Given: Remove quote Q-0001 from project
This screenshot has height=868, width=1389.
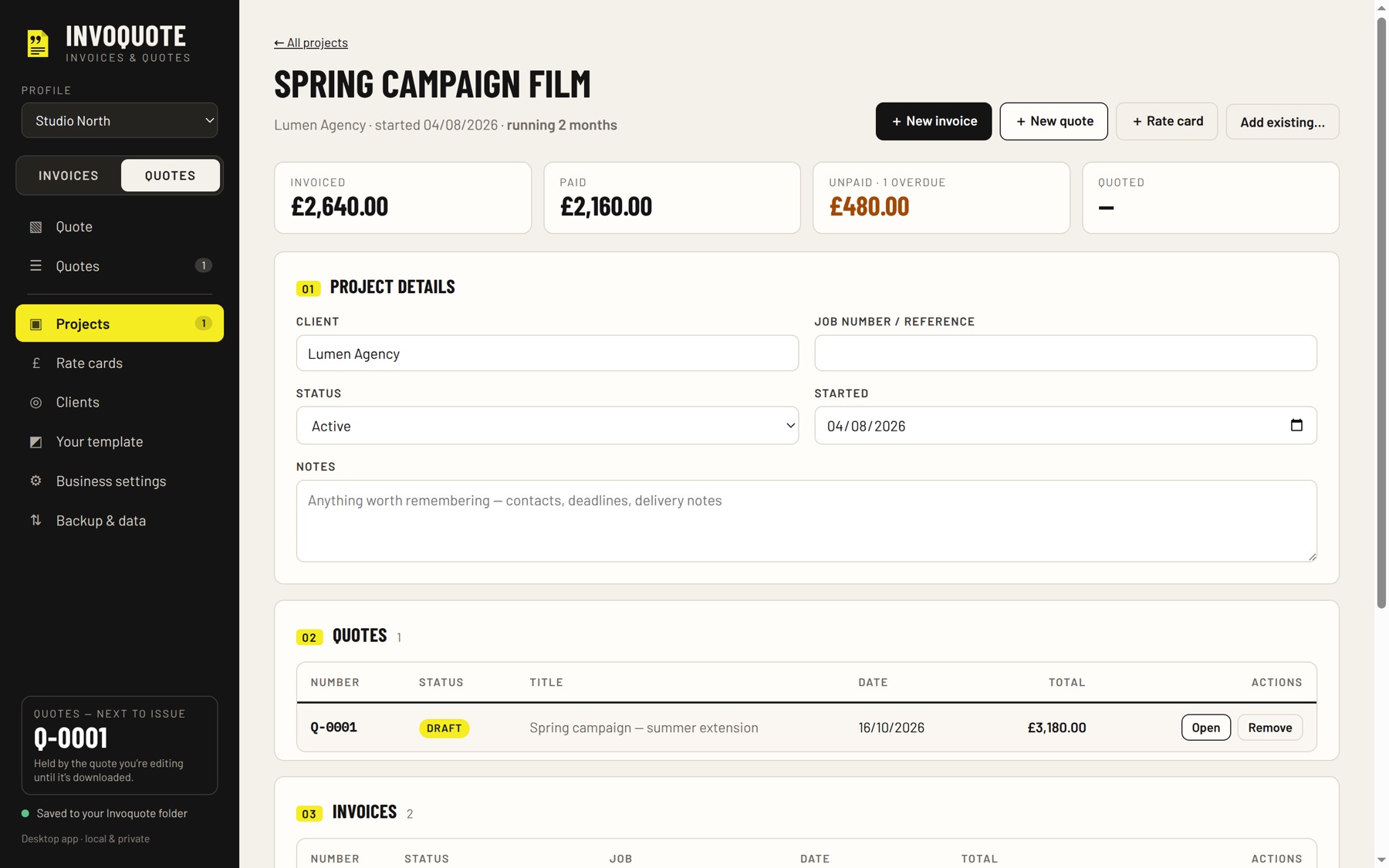Looking at the screenshot, I should tap(1269, 728).
